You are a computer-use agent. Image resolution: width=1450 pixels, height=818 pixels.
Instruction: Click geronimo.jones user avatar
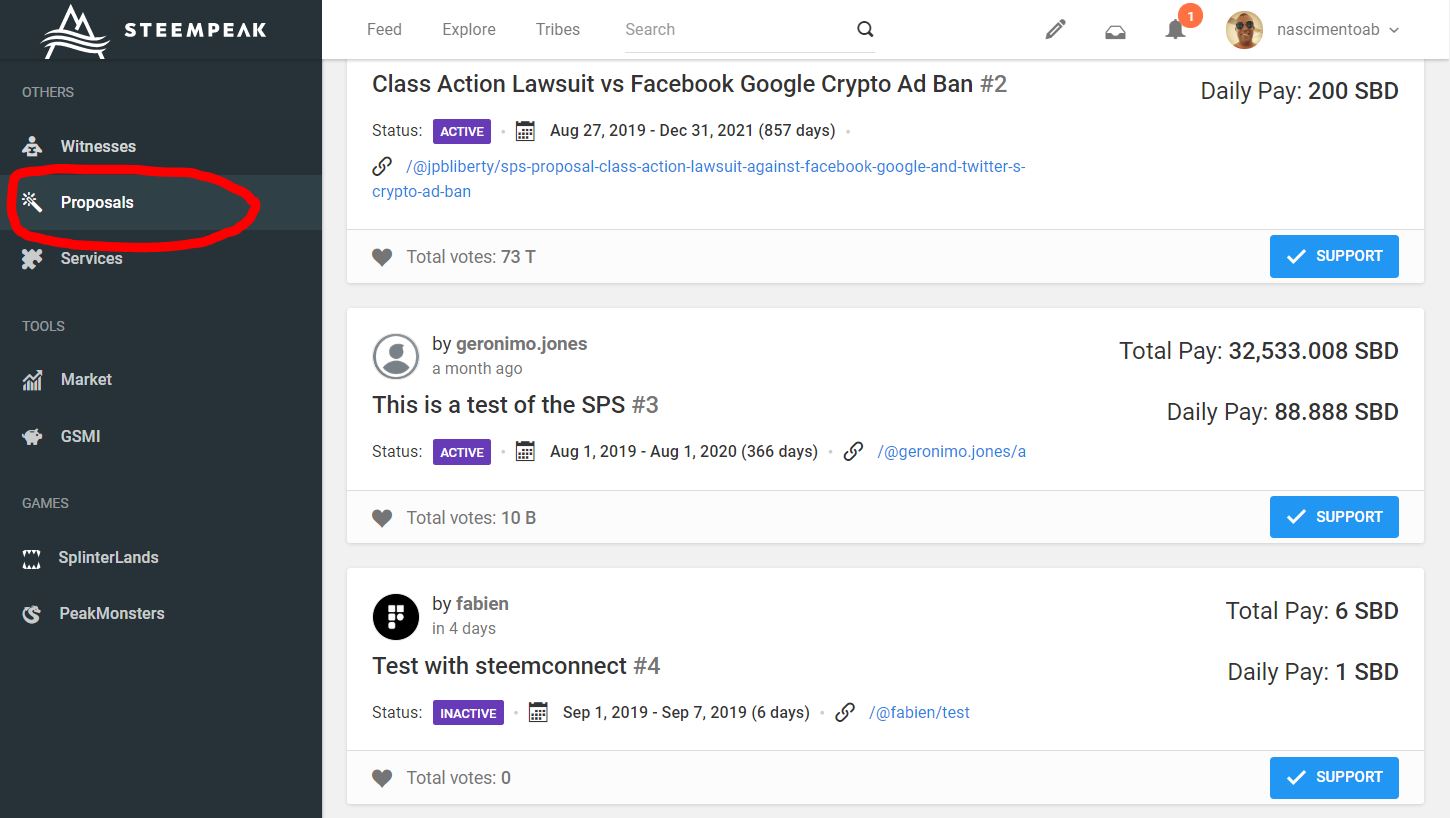click(x=396, y=356)
